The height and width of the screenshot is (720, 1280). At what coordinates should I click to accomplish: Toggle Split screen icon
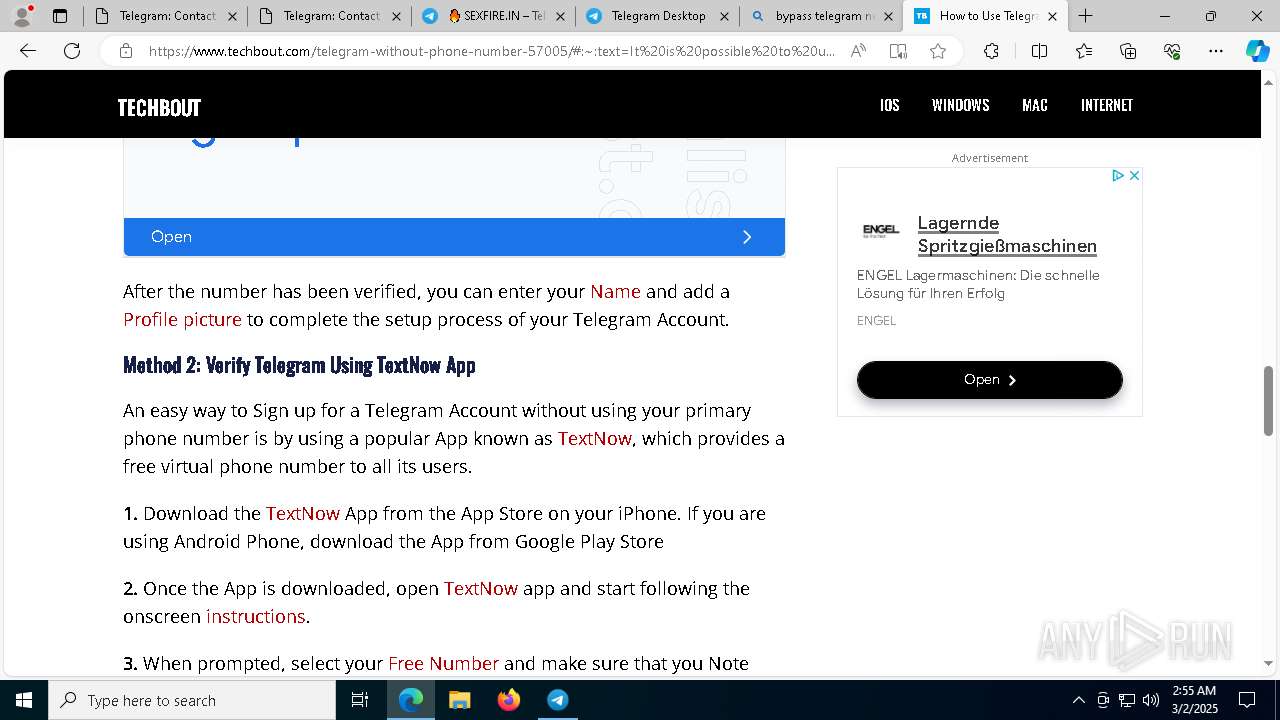click(1039, 51)
